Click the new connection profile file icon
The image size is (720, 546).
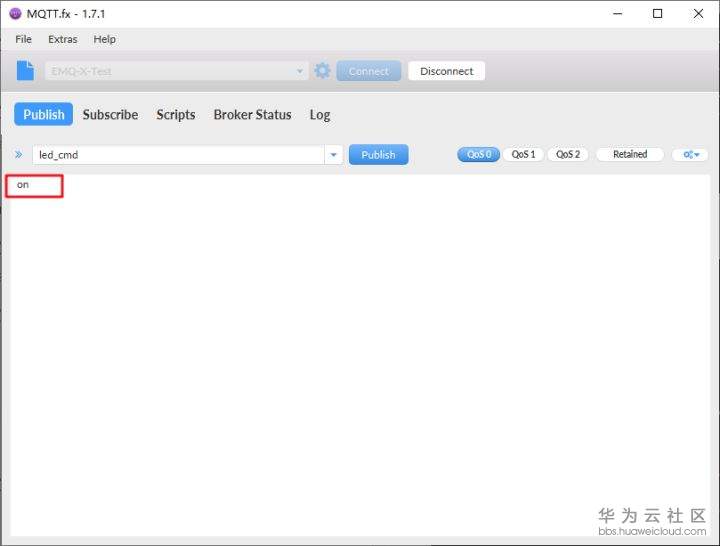tap(25, 71)
